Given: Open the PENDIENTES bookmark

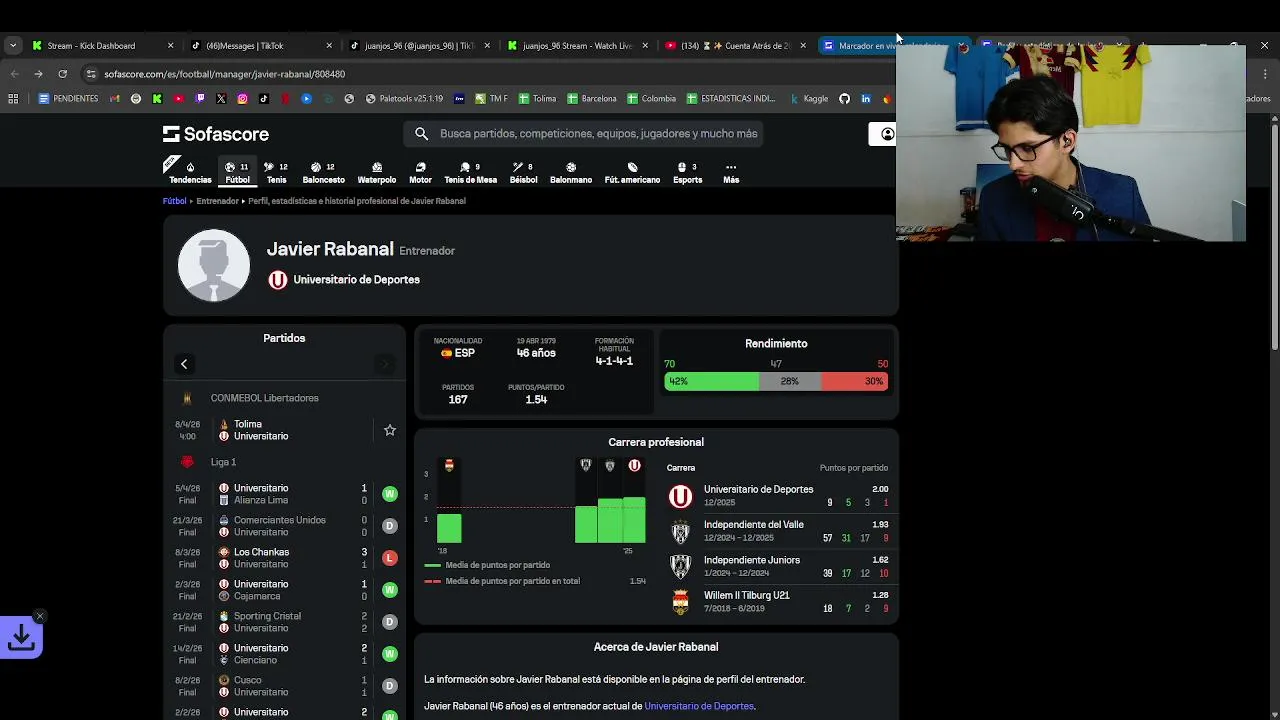Looking at the screenshot, I should (x=68, y=99).
